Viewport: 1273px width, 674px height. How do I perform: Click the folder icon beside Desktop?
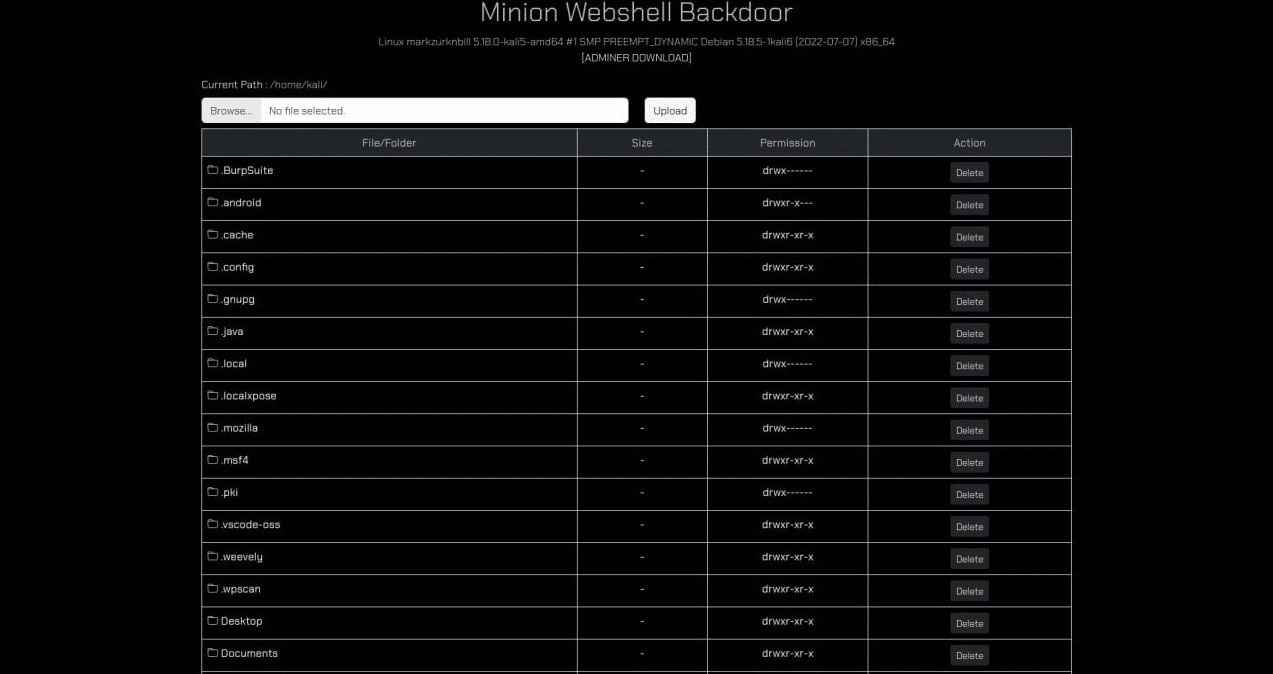pos(212,621)
